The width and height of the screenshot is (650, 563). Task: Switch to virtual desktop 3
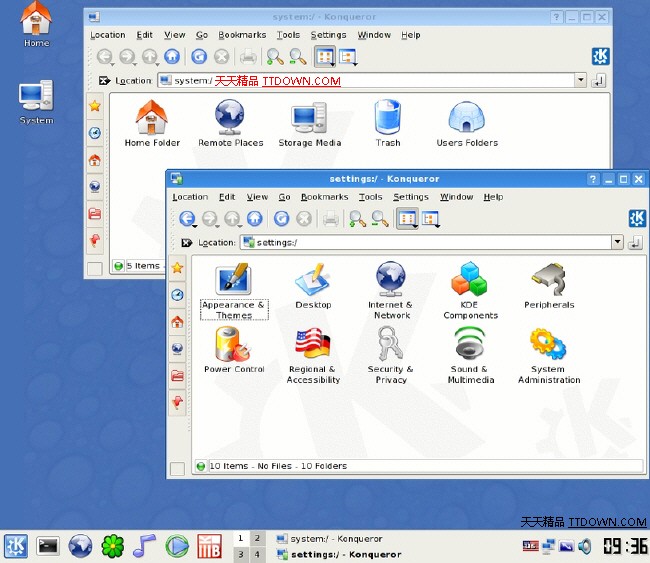point(241,554)
